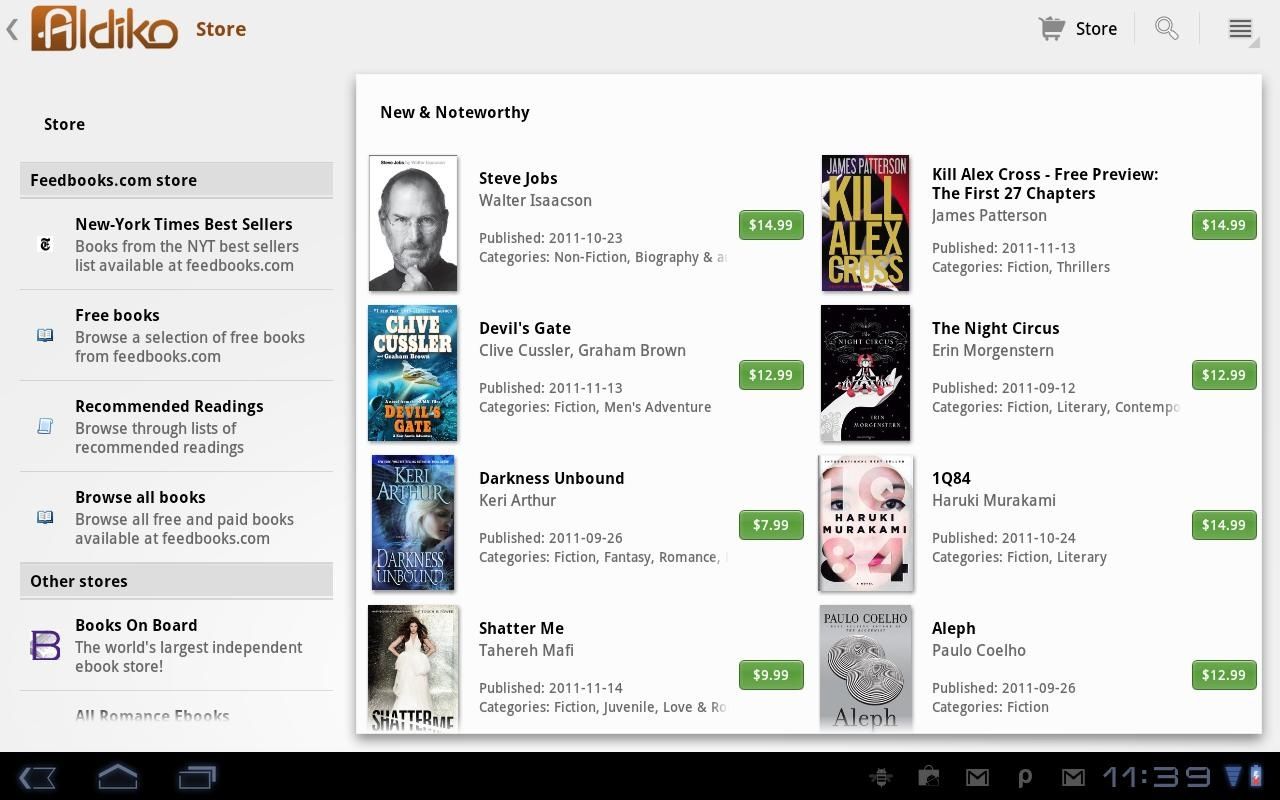Open the Store via the shopping cart icon

tap(1051, 28)
